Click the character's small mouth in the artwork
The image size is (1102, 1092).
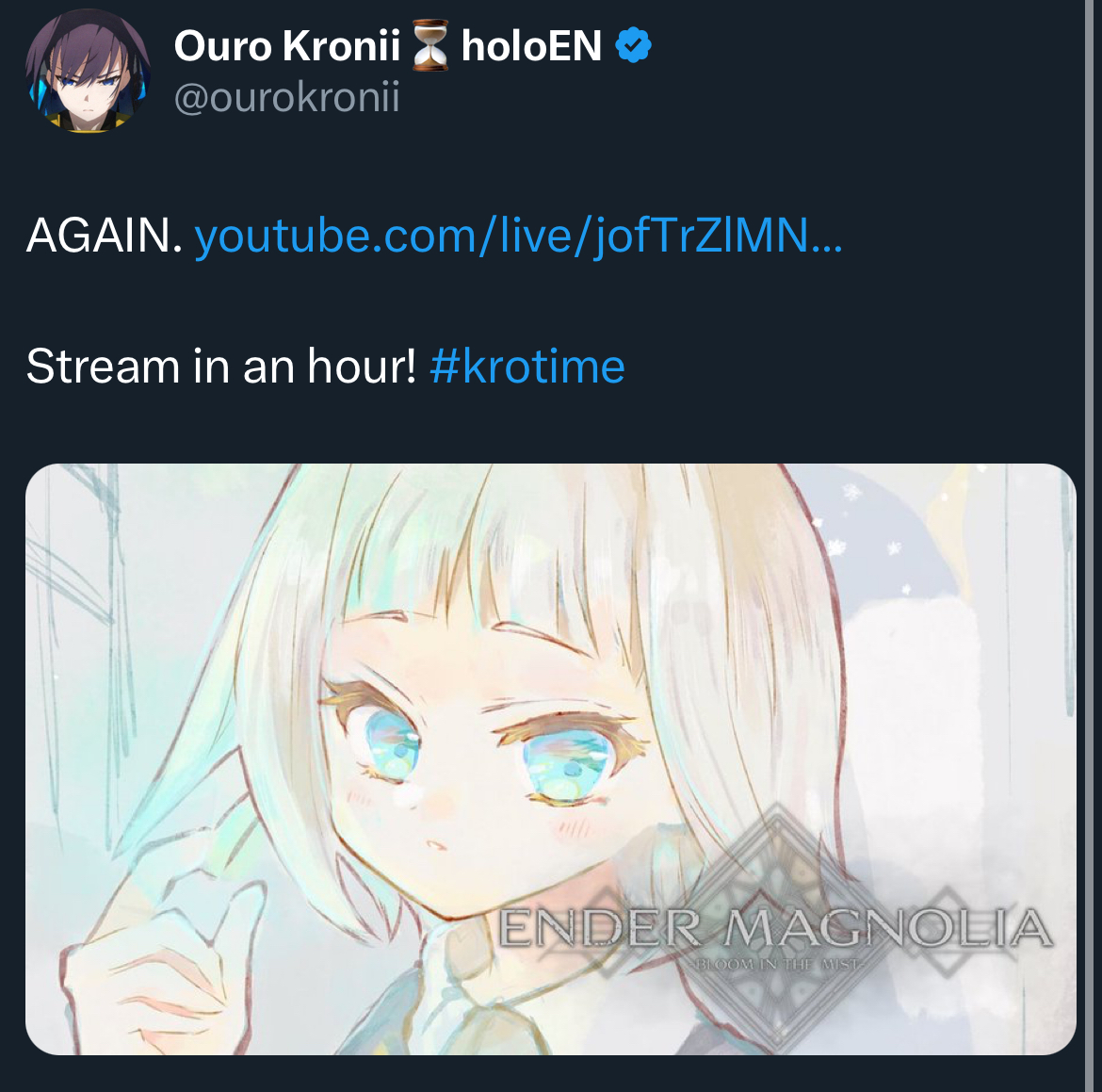[x=436, y=845]
